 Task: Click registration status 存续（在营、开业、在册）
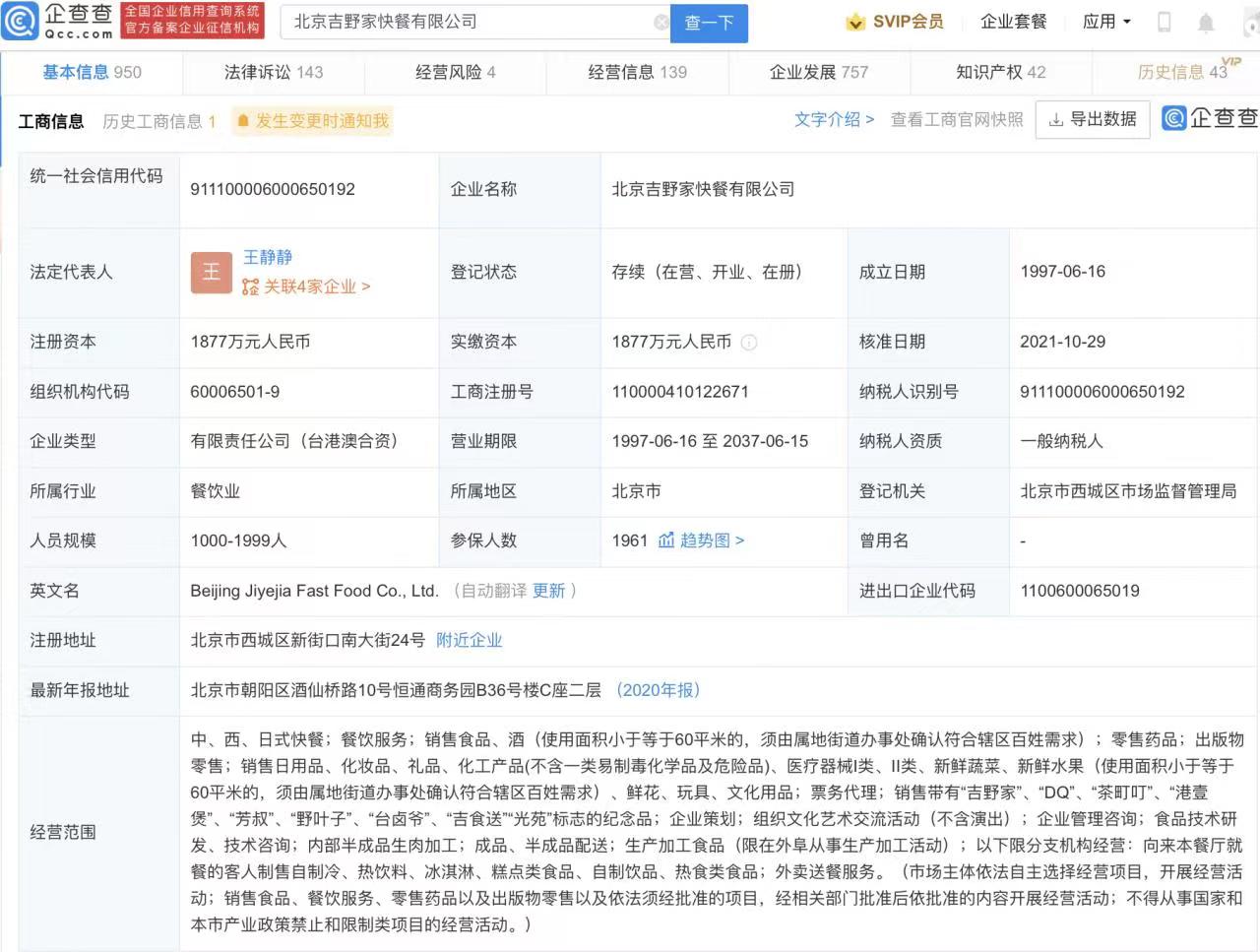tap(708, 272)
